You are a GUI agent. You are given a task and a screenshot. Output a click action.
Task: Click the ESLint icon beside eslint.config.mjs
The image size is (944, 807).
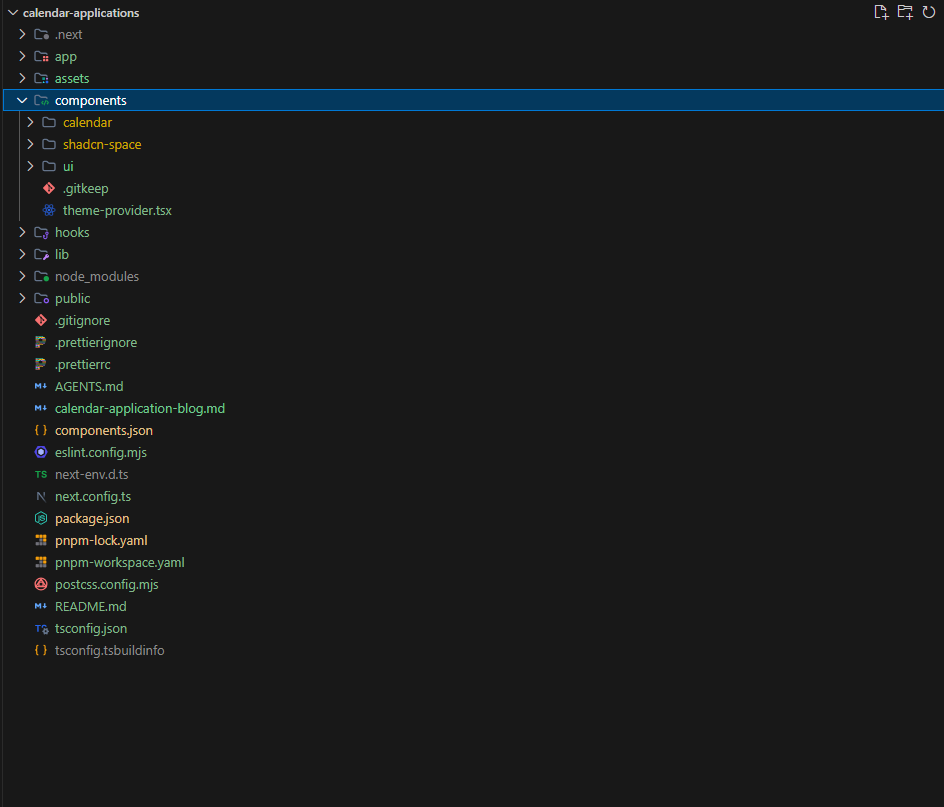coord(41,452)
